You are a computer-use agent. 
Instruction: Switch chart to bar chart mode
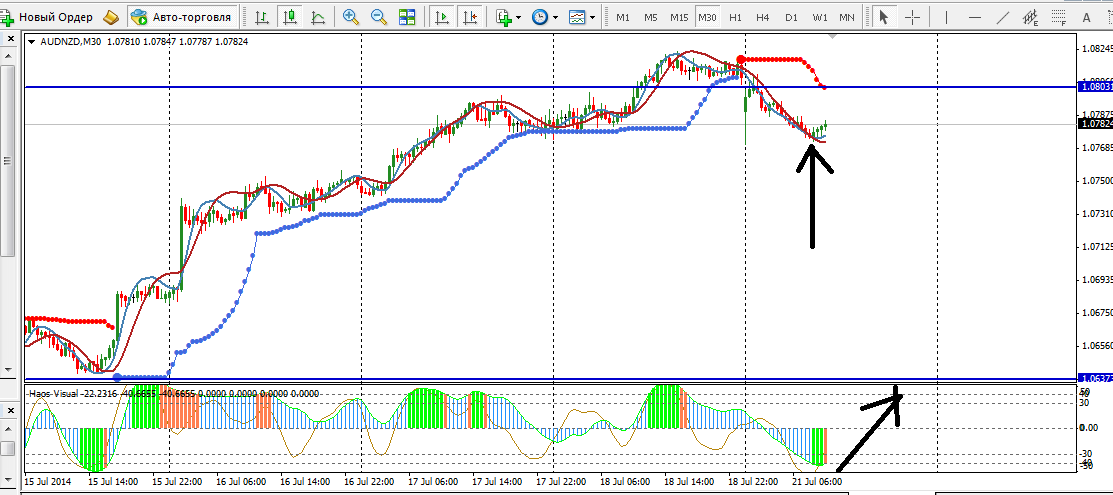point(262,17)
